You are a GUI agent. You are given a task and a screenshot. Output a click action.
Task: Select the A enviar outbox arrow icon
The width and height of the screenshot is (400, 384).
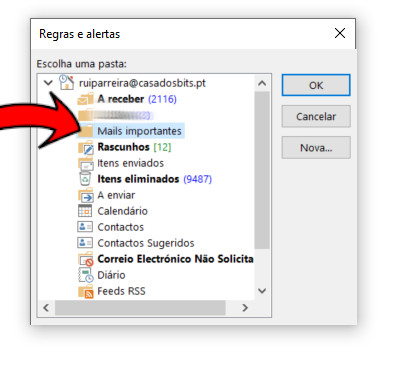(86, 195)
